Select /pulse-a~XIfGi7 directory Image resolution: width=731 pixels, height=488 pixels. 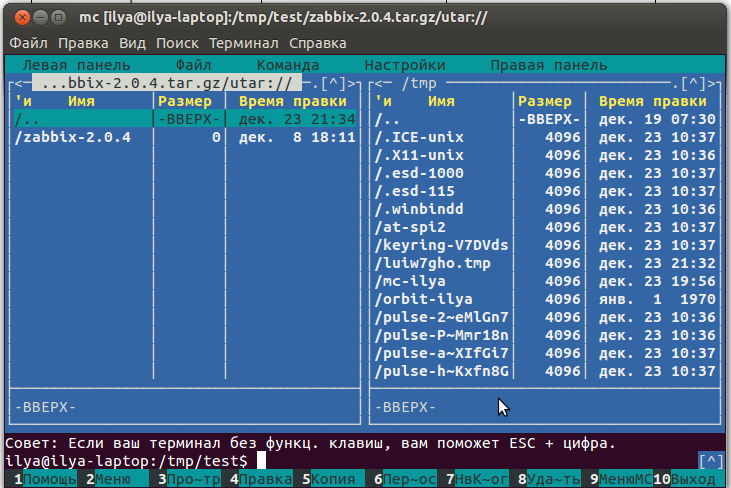pos(545,353)
